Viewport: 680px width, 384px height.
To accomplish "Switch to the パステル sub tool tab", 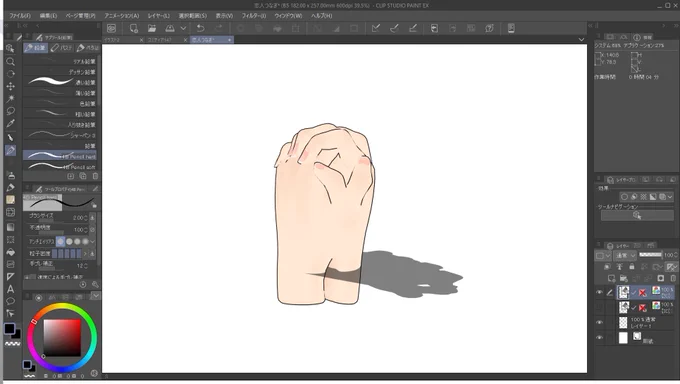I will (61, 48).
